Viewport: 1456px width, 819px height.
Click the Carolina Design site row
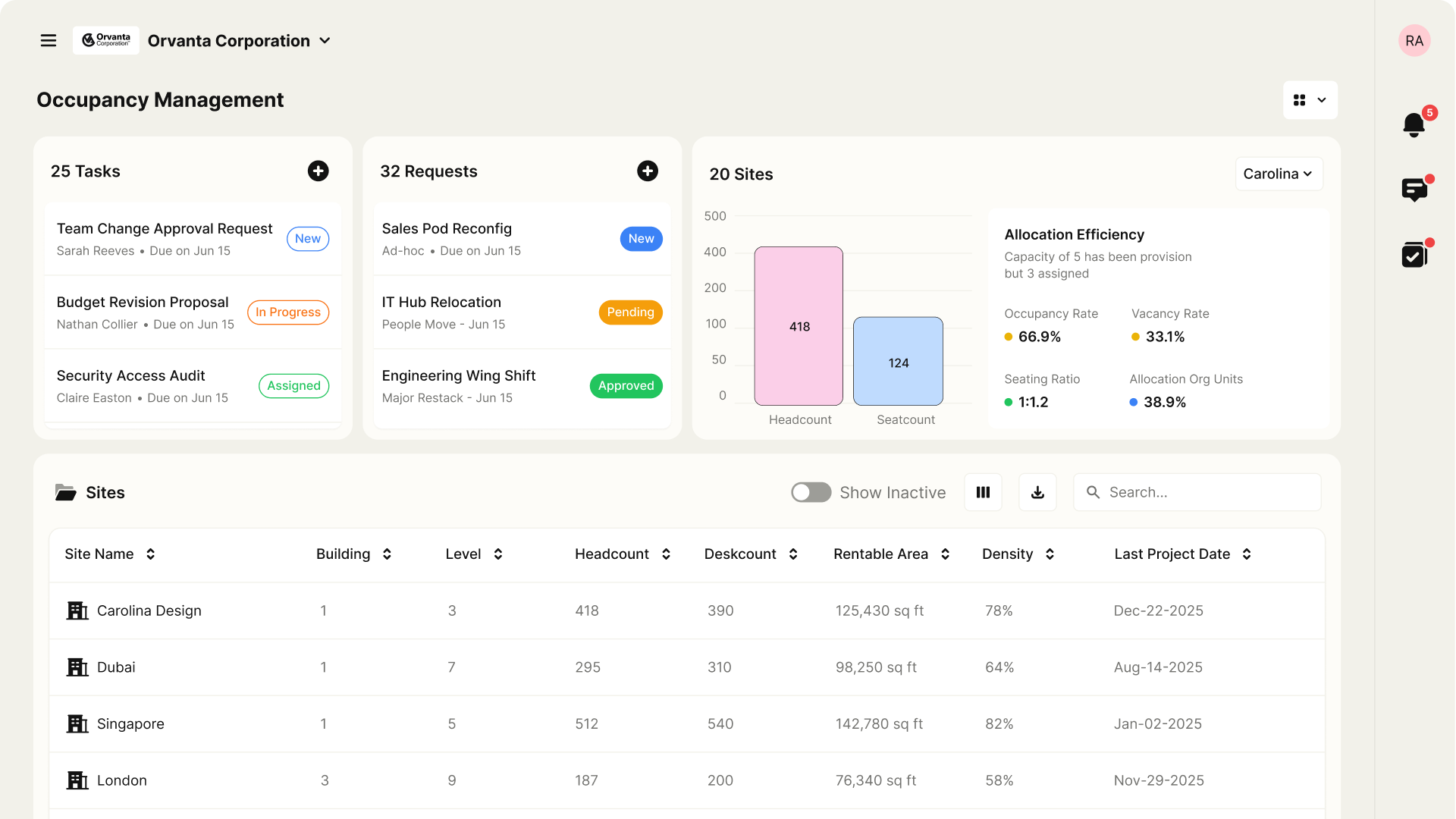coord(149,611)
